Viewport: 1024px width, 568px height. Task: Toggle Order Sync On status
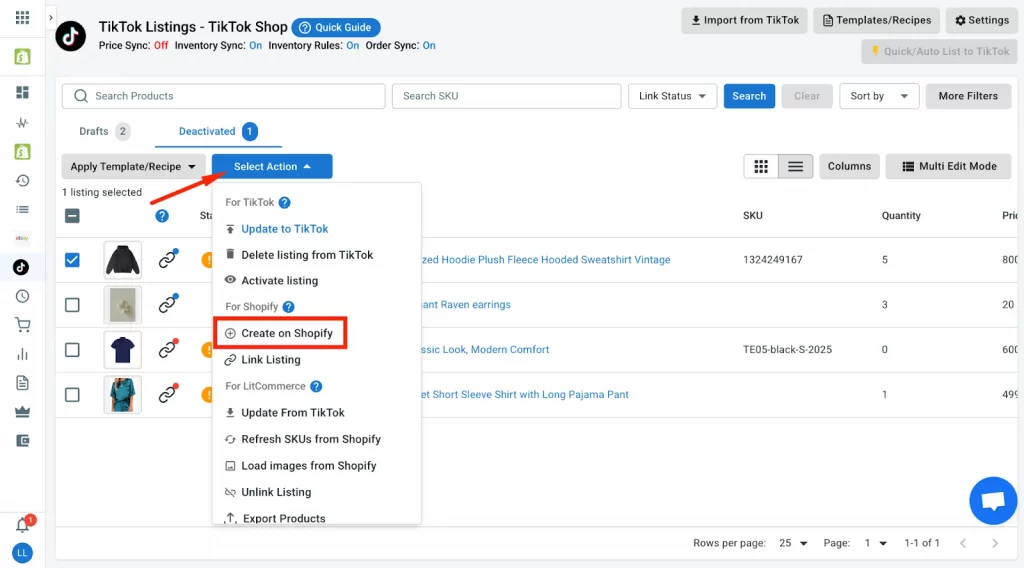[x=429, y=46]
